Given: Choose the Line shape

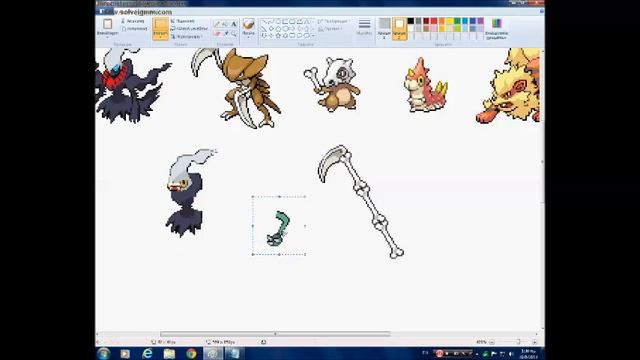Looking at the screenshot, I should (x=264, y=22).
